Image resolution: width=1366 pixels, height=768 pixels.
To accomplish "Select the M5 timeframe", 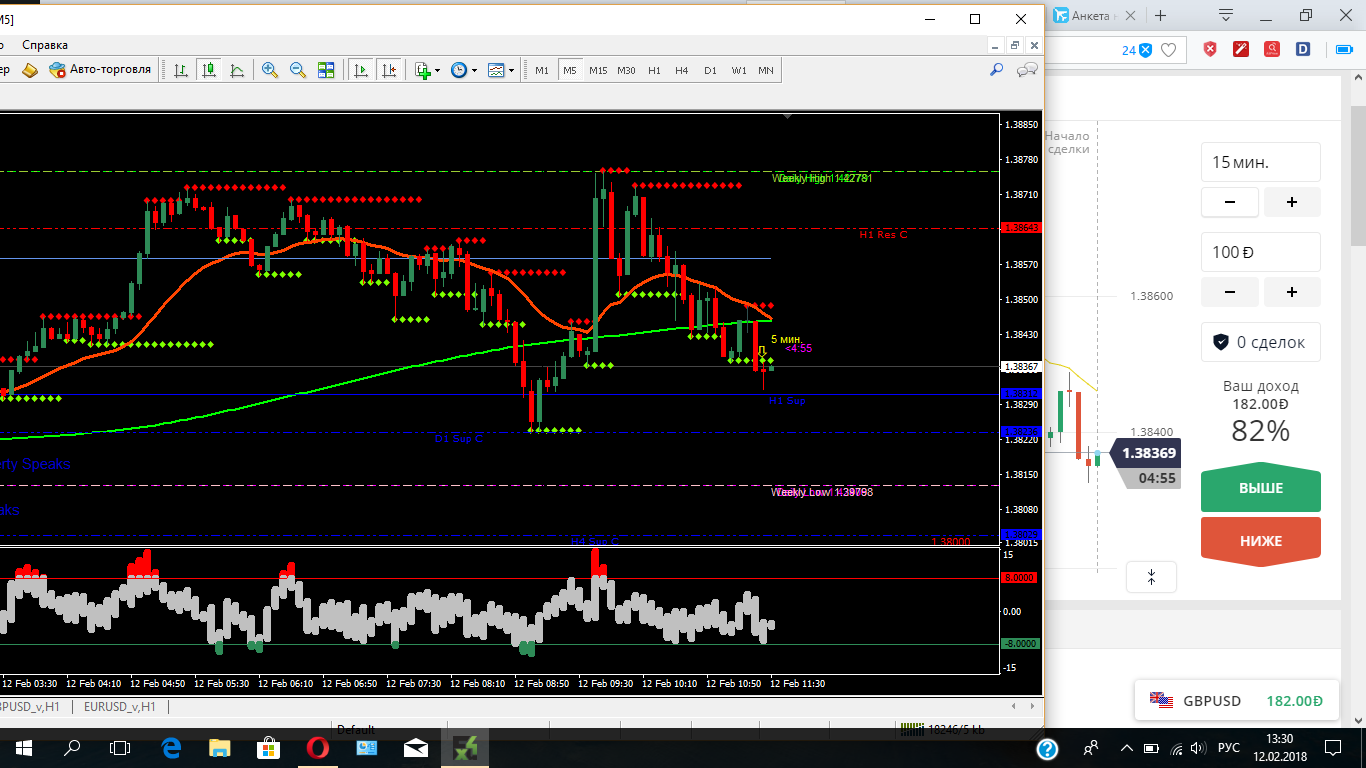I will point(569,70).
